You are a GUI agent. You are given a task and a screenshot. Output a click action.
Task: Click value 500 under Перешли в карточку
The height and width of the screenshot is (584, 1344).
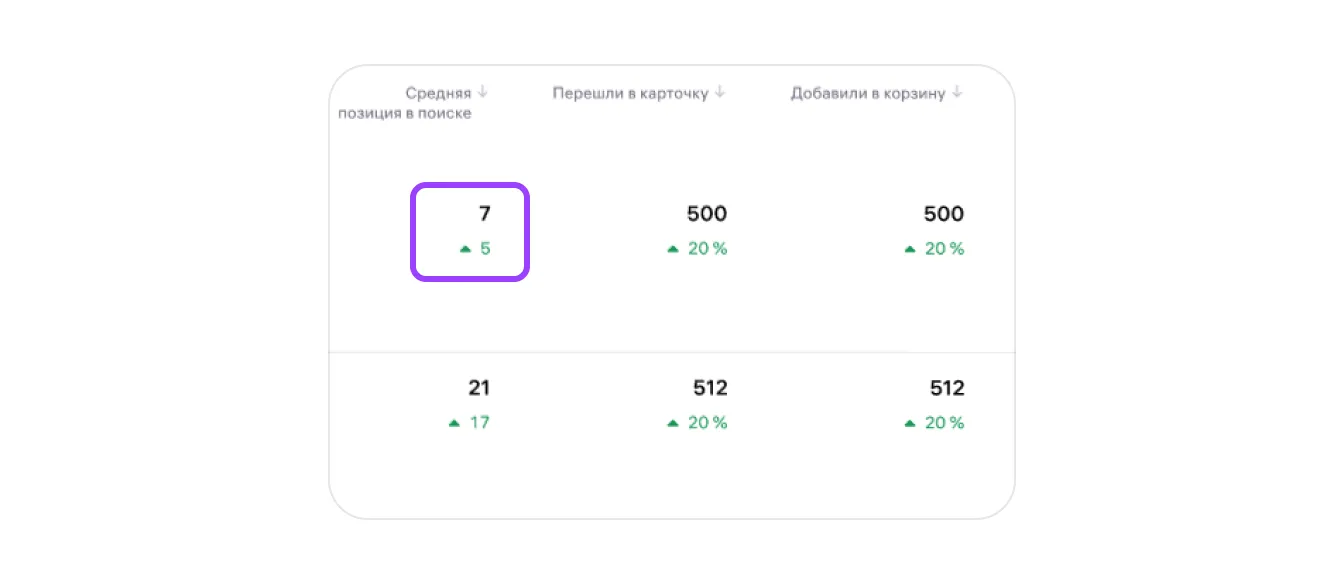pyautogui.click(x=707, y=214)
